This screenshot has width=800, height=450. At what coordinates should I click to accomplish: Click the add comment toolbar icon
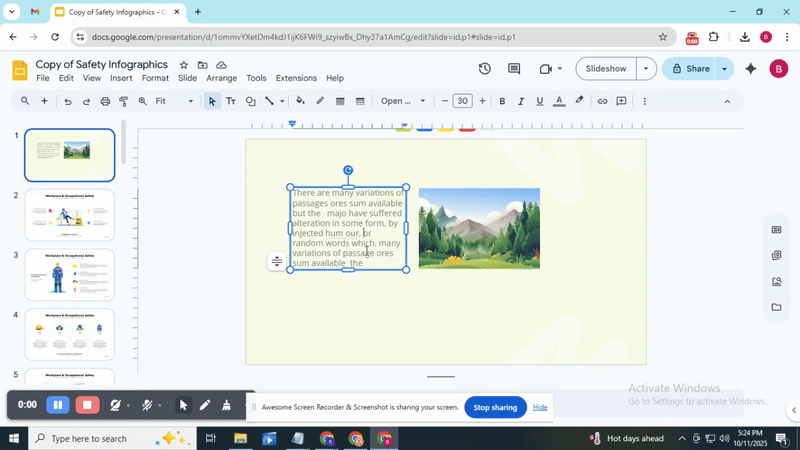(621, 101)
